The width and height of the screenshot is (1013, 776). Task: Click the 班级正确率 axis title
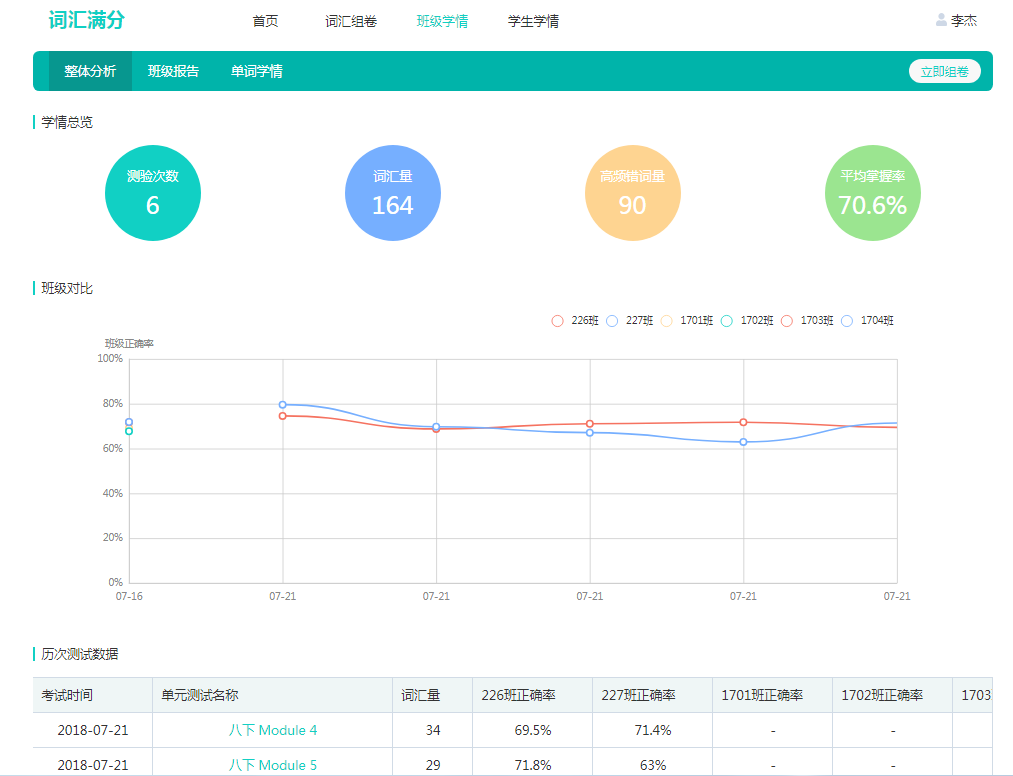tap(129, 344)
